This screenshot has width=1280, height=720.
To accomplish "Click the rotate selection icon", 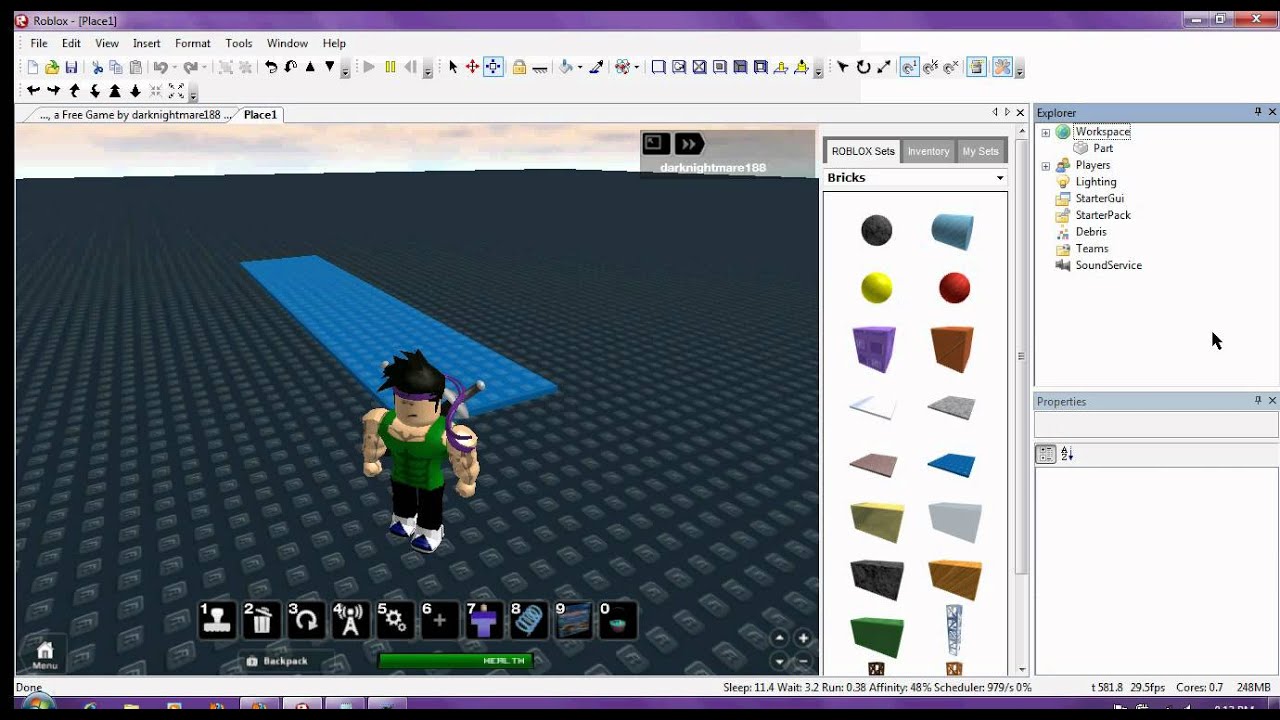I will tap(271, 67).
